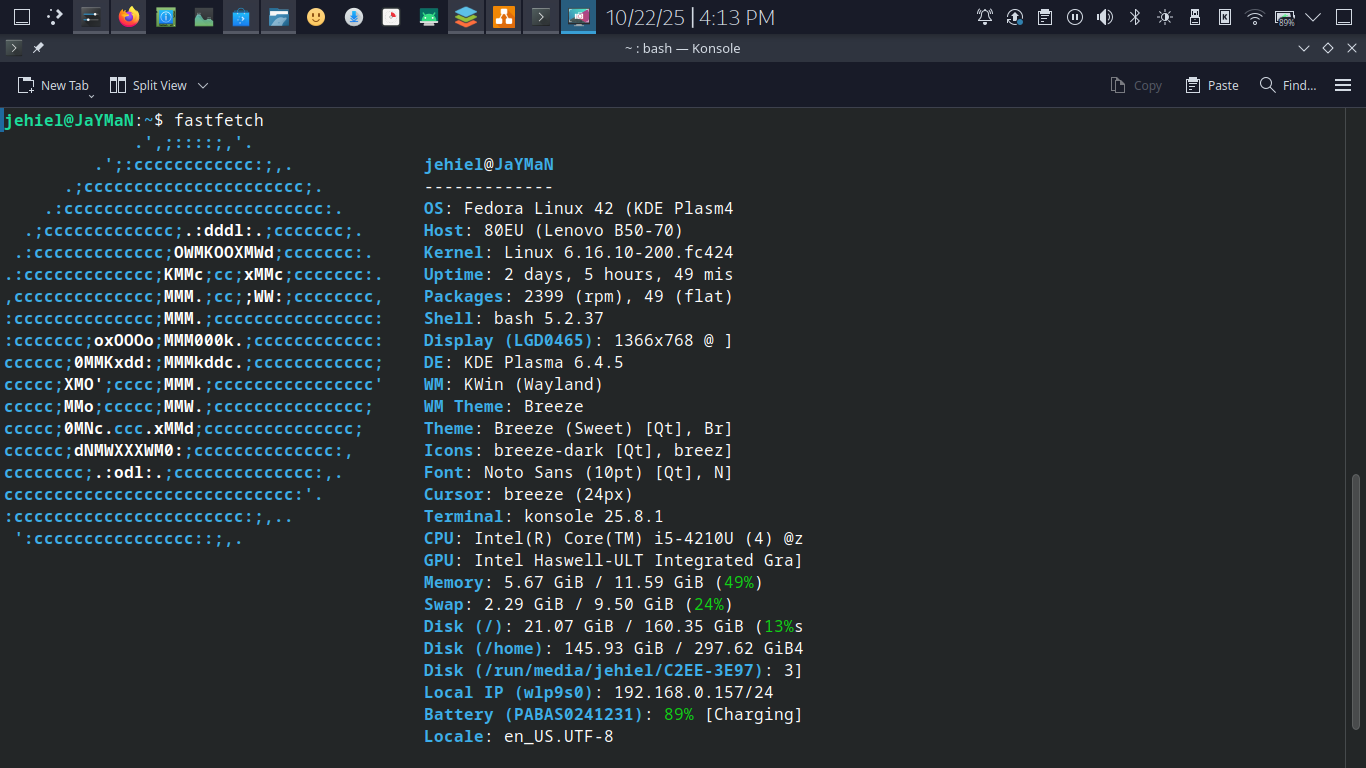This screenshot has height=768, width=1366.
Task: Paste clipboard into the terminal
Action: [x=1212, y=86]
